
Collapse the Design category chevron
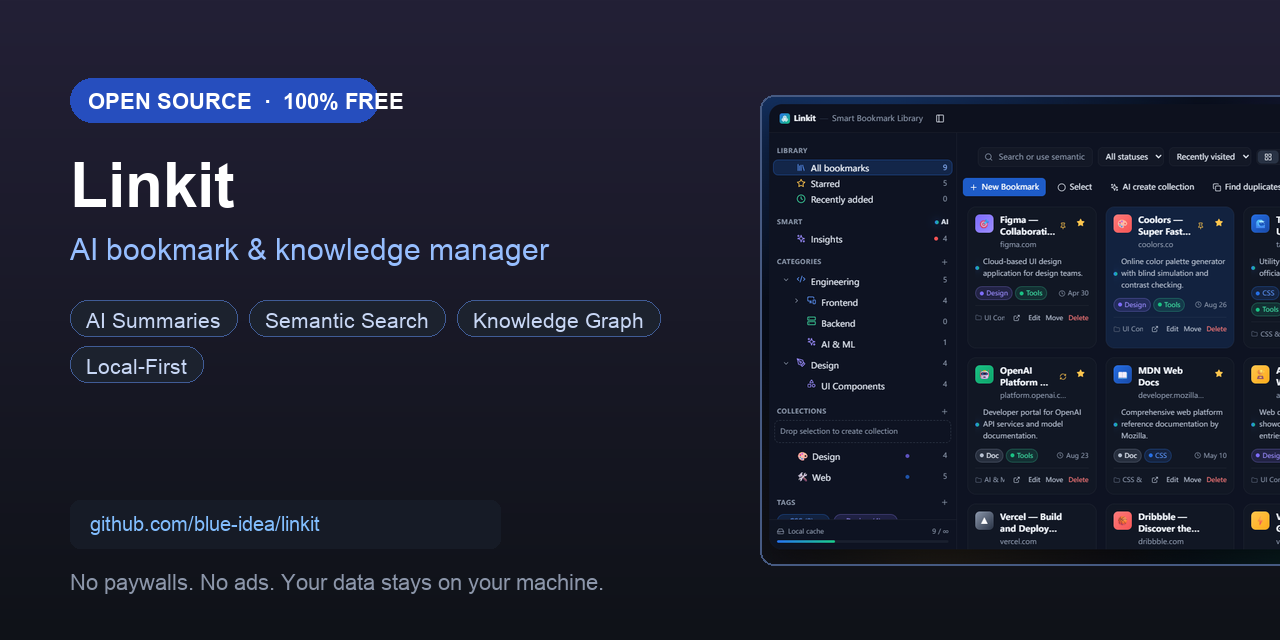pos(786,365)
